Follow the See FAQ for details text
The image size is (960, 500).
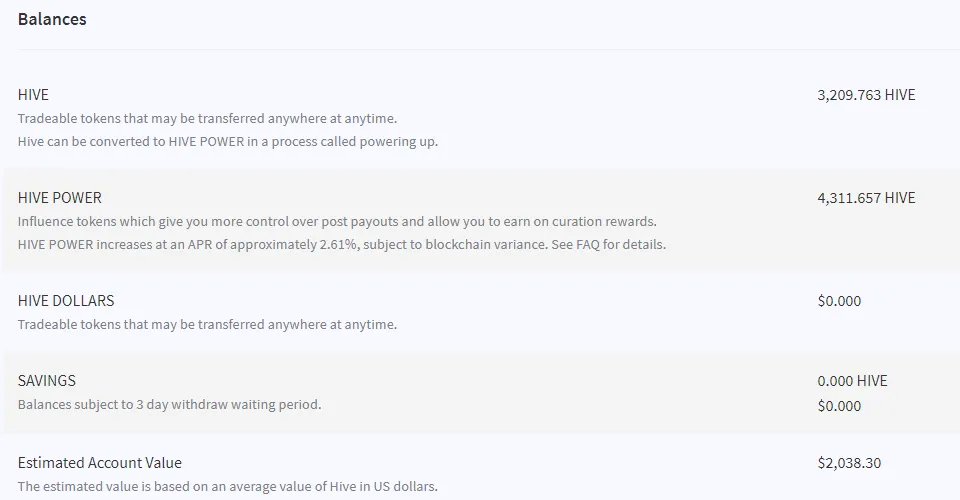coord(609,244)
